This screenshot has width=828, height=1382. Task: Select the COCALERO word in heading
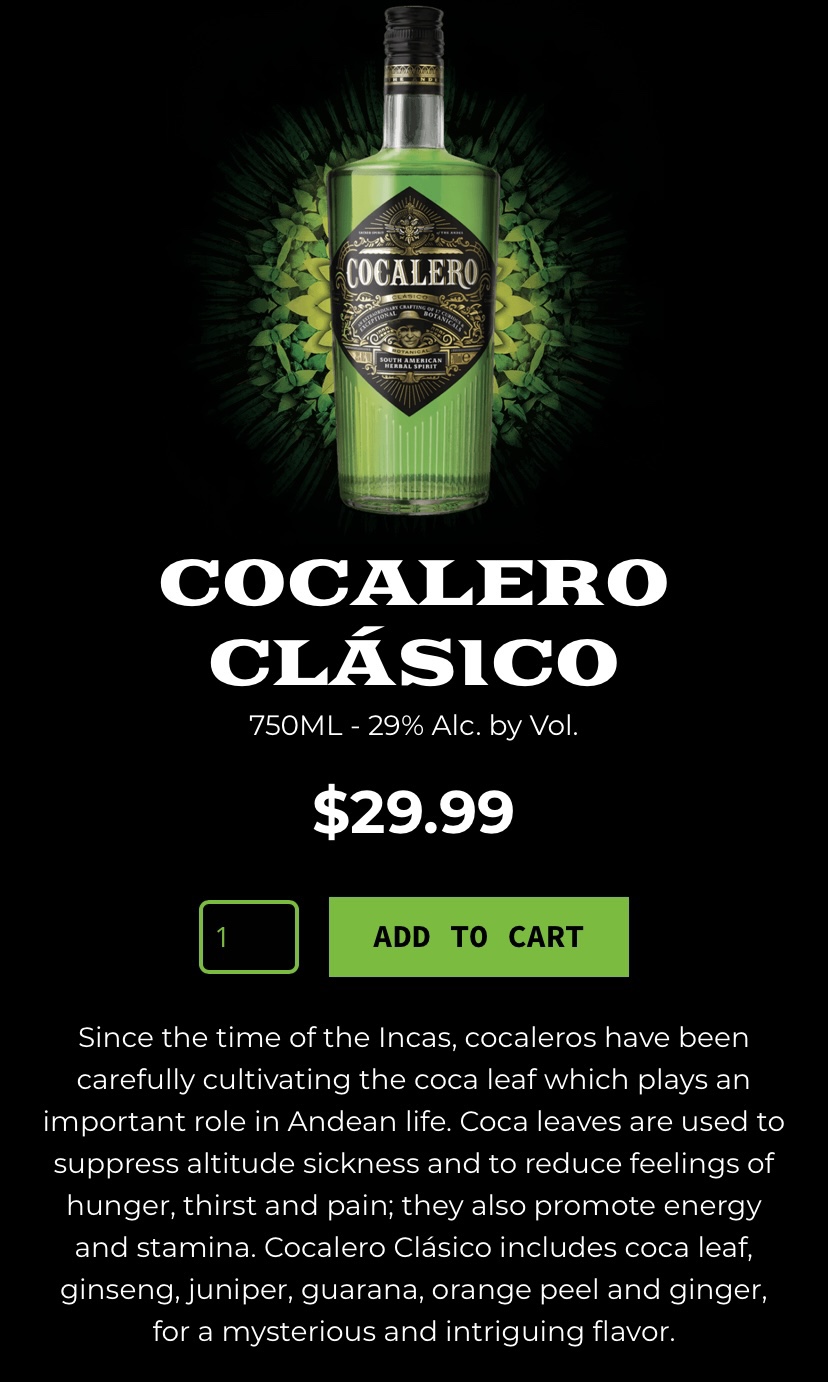click(413, 582)
